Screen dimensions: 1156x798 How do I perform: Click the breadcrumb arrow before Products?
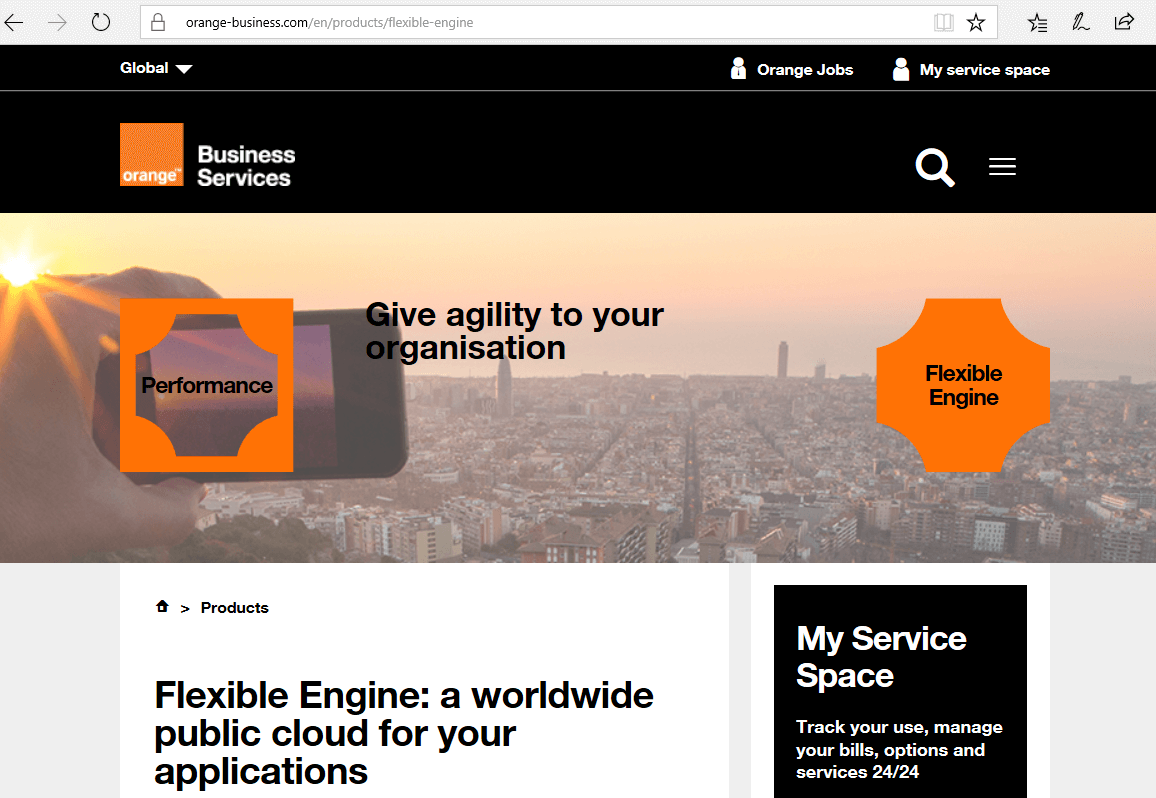(185, 607)
